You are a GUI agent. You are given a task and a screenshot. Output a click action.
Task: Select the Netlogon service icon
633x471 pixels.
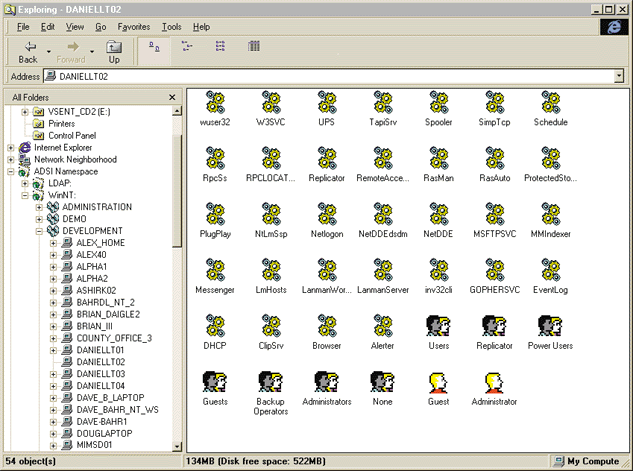pos(326,213)
